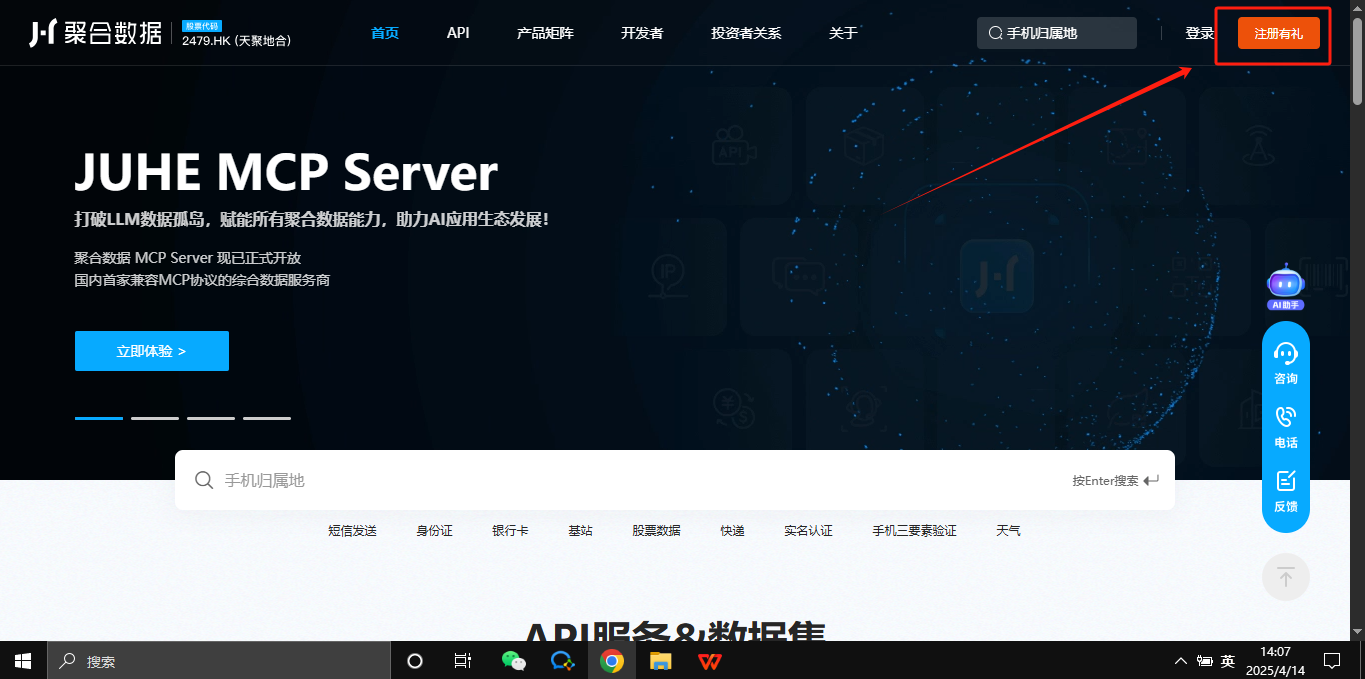Click the 立即体验 > button

tap(152, 351)
